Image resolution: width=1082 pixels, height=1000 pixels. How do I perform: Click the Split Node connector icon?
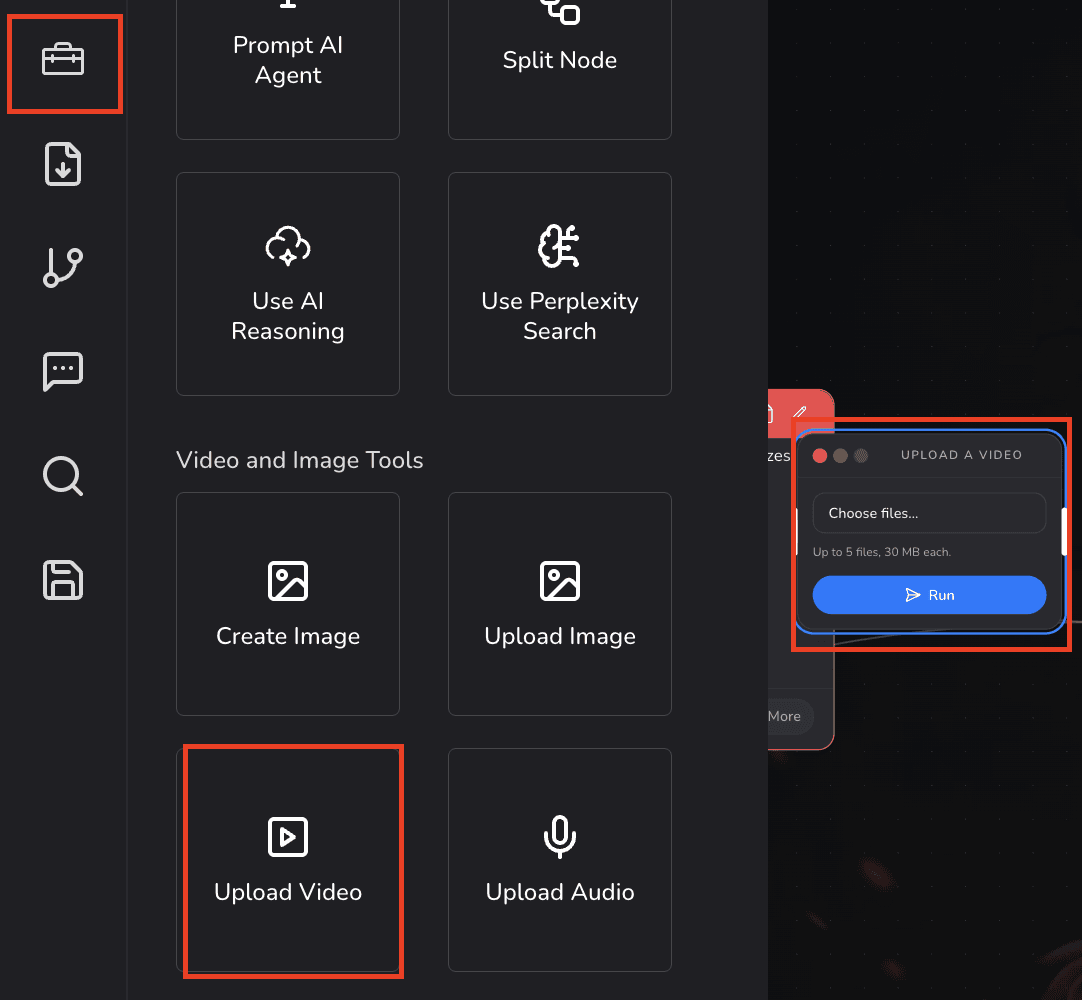(560, 12)
